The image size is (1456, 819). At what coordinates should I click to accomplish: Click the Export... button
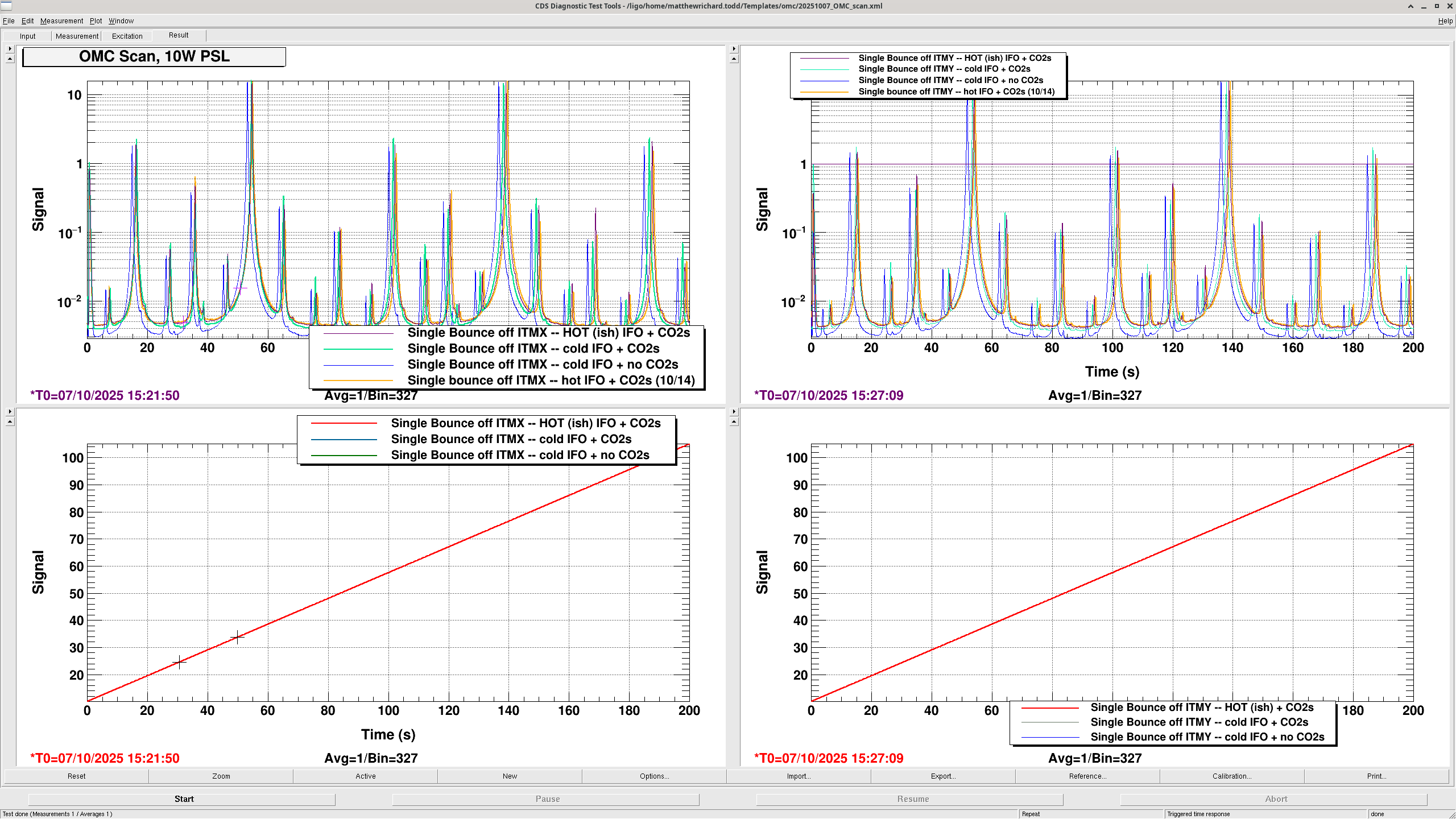coord(943,776)
